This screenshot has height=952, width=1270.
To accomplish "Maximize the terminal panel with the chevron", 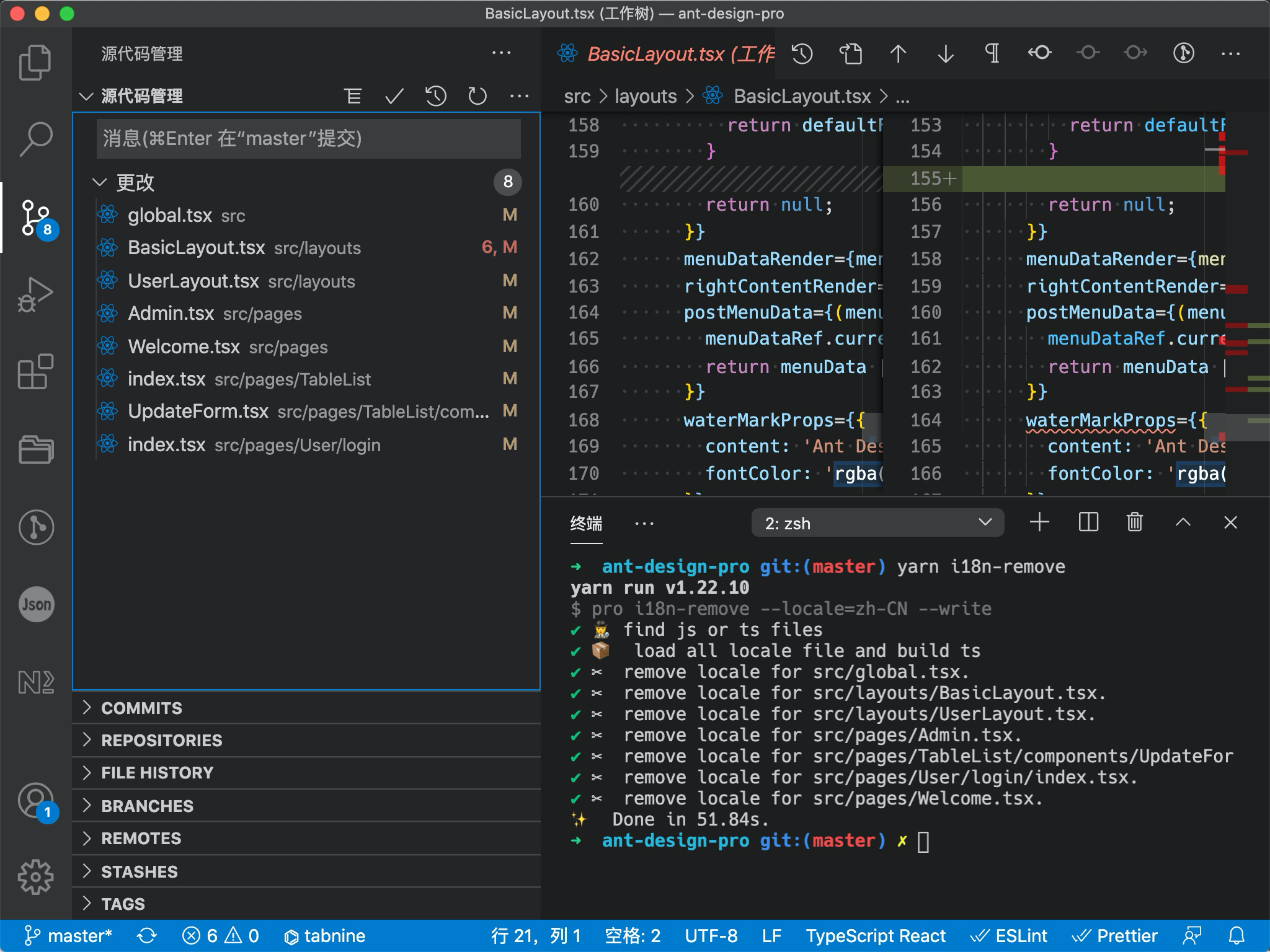I will pos(1183,522).
